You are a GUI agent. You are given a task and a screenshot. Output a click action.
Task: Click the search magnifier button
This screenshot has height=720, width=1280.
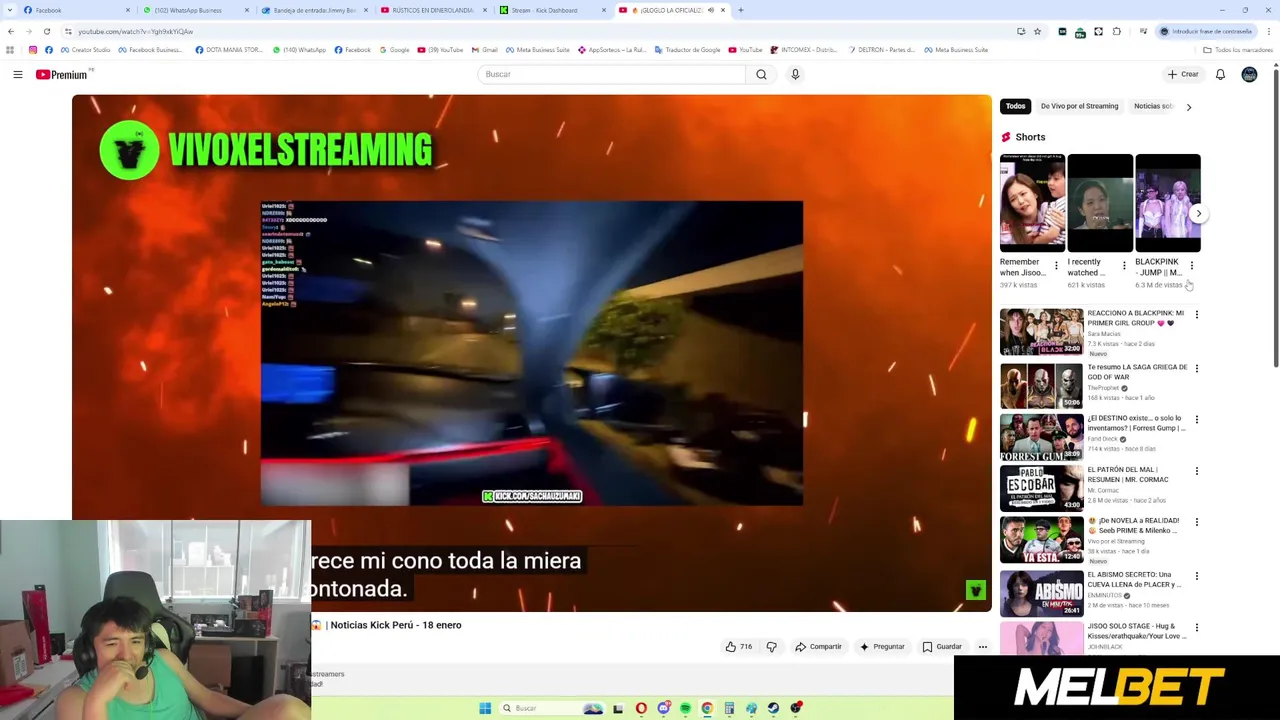click(761, 74)
